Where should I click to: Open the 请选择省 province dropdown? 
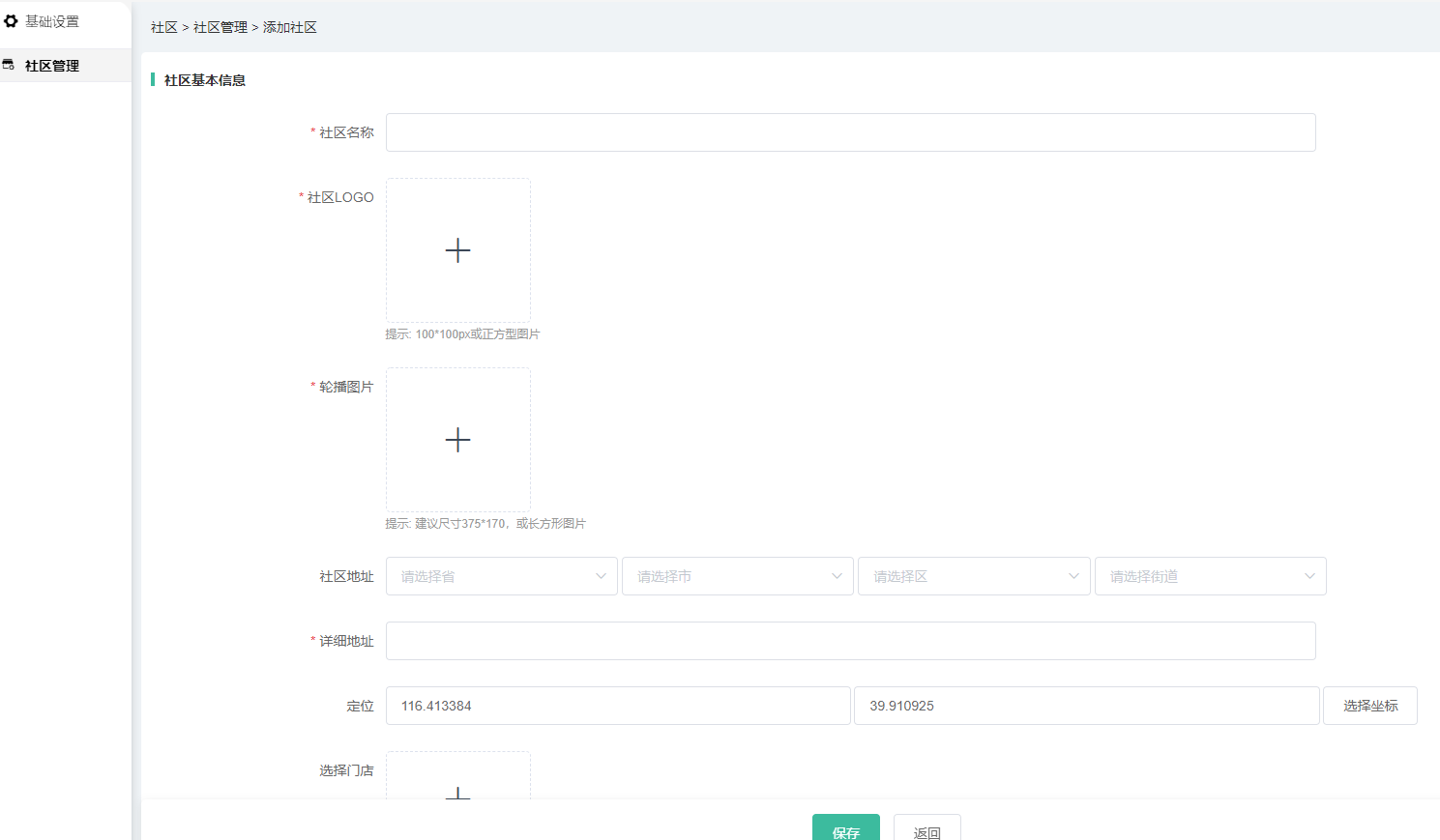point(501,576)
